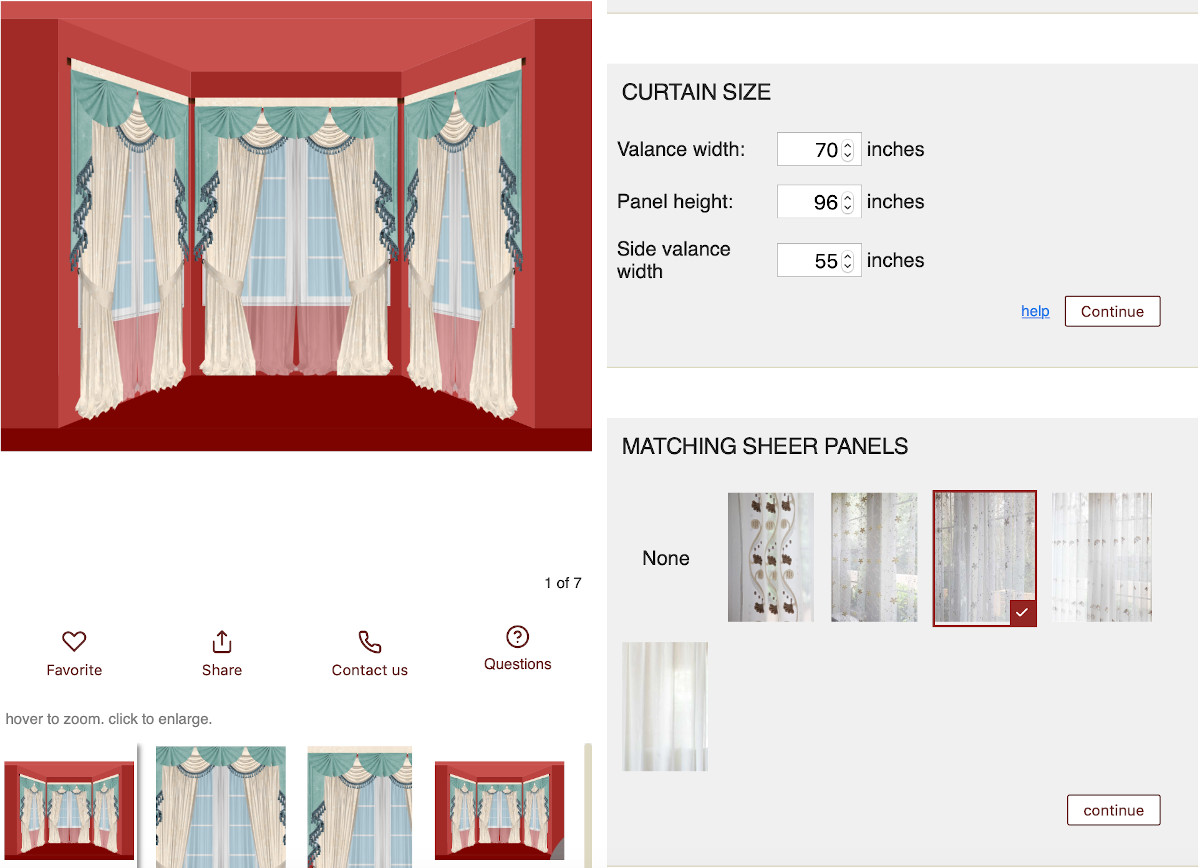Screen dimensions: 1200x868
Task: Choose the brown leaf embroidered sheer panel
Action: (770, 557)
